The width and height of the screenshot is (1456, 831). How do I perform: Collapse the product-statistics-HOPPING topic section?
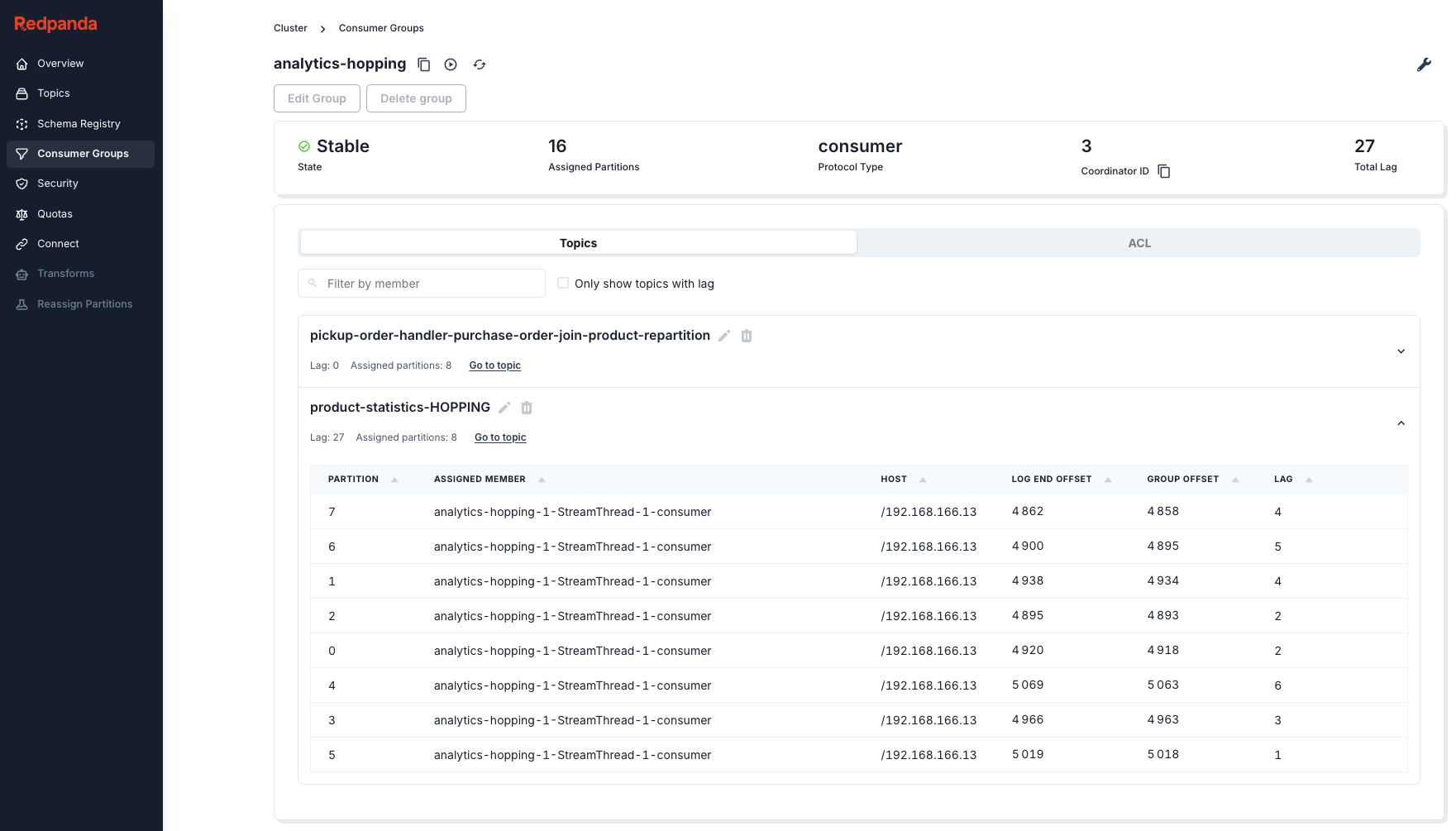[1401, 423]
